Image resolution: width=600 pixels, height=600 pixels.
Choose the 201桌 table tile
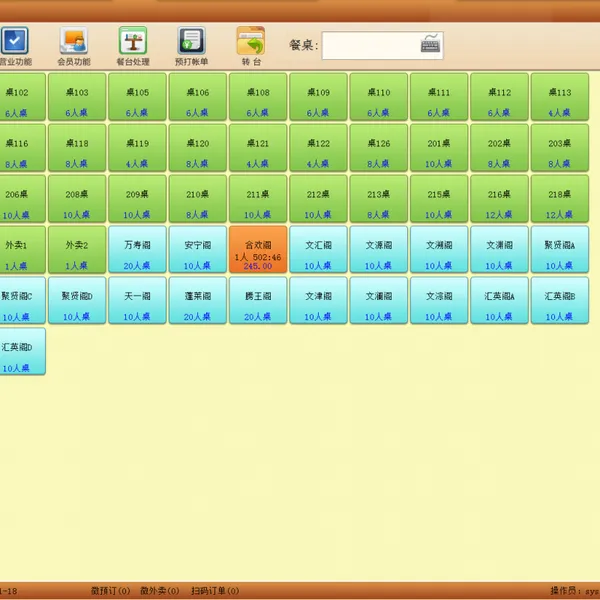pyautogui.click(x=439, y=148)
